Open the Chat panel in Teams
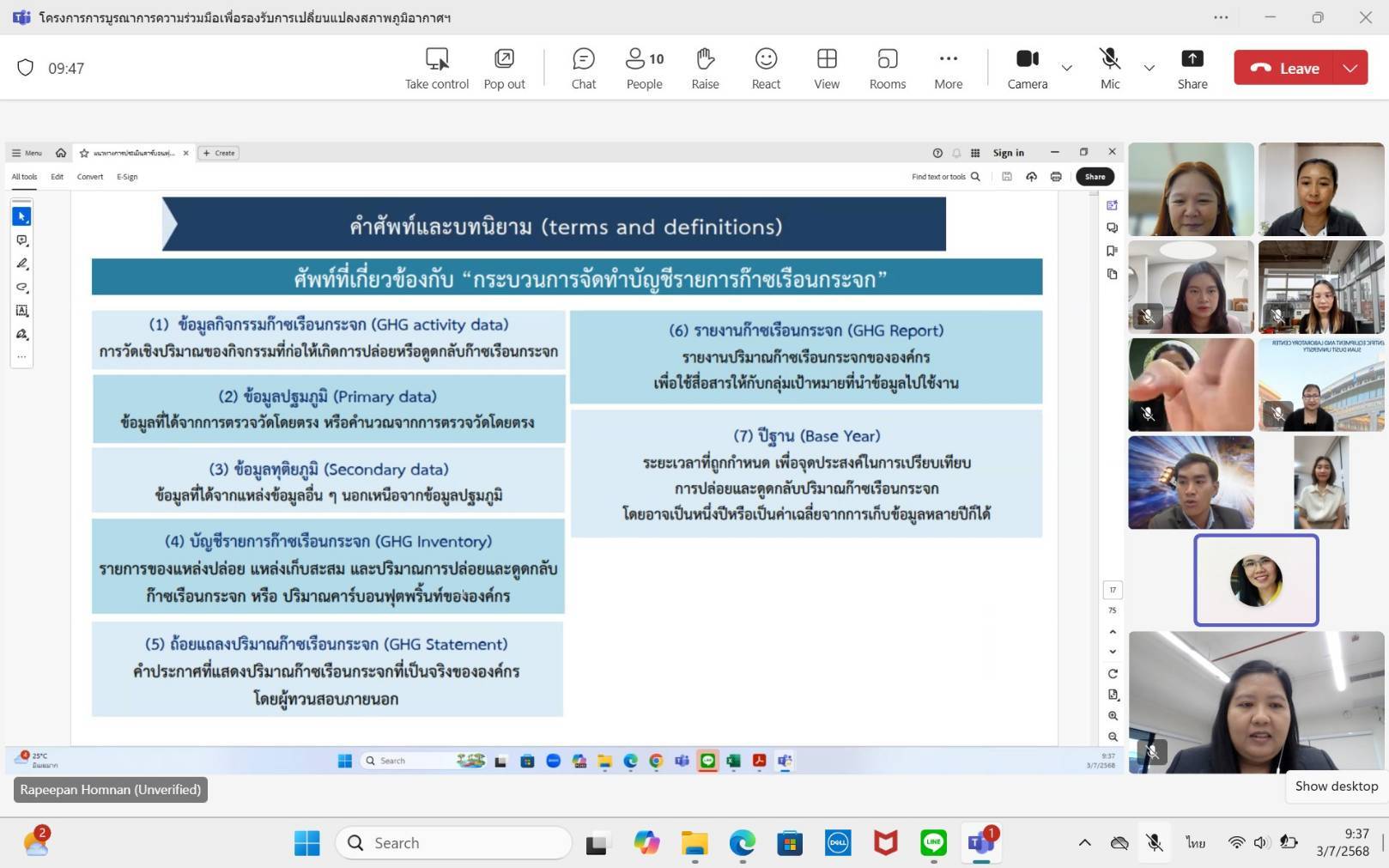Screen dimensions: 1389x868 coord(583,68)
